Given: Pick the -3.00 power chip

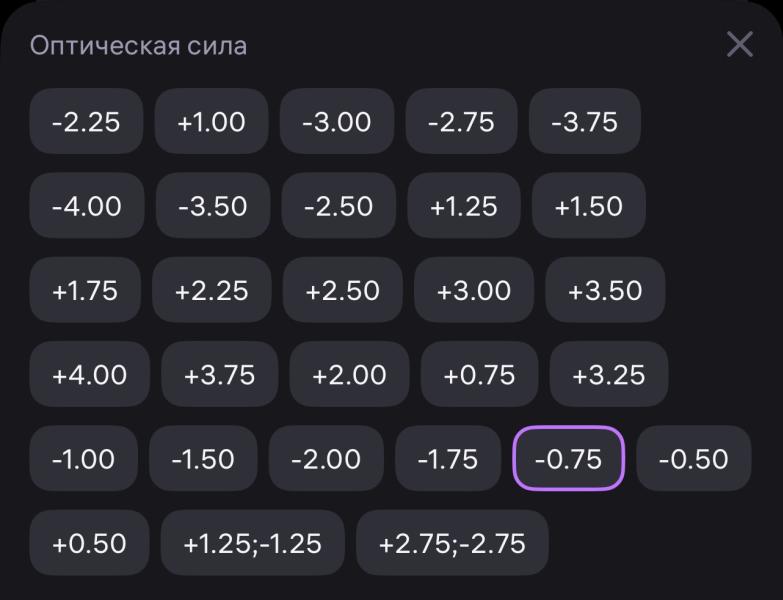Looking at the screenshot, I should point(337,122).
